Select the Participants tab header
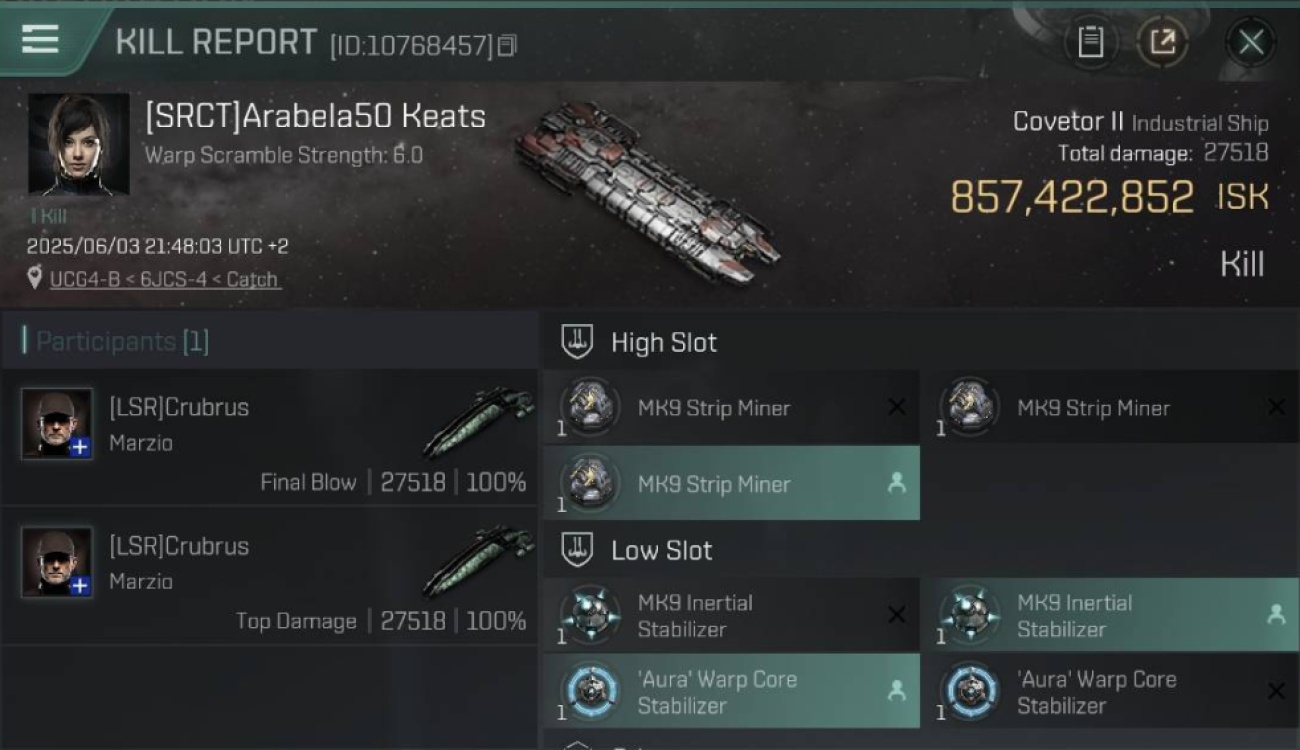Image resolution: width=1300 pixels, height=750 pixels. (x=116, y=341)
